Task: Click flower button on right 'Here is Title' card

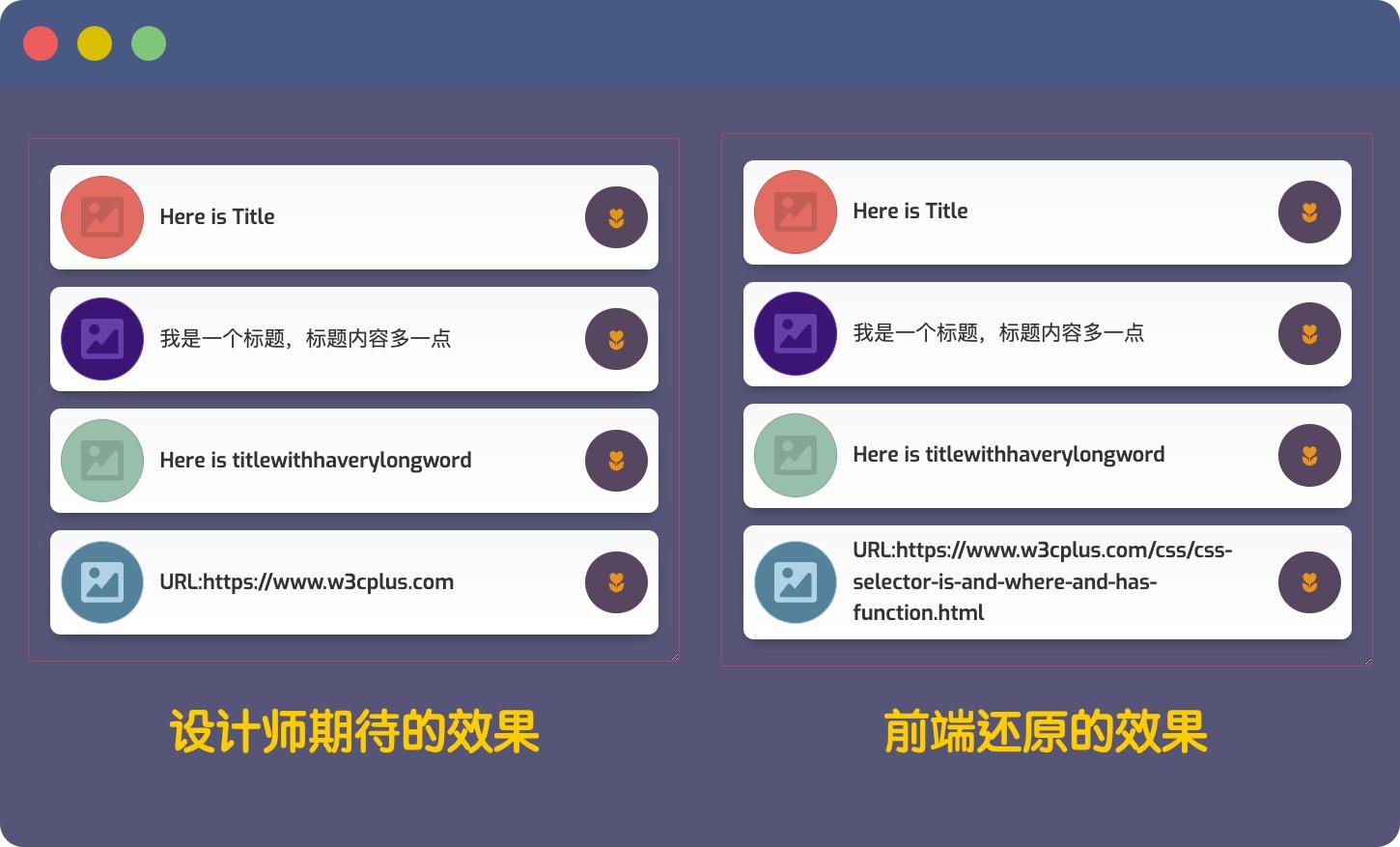Action: pyautogui.click(x=1309, y=212)
